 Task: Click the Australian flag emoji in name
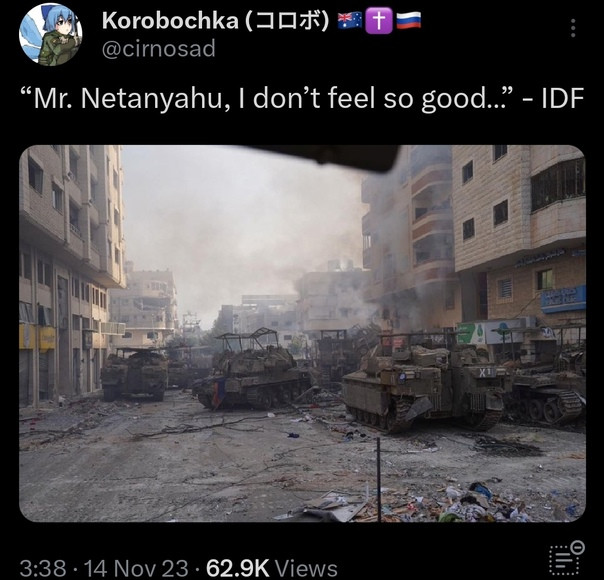350,21
